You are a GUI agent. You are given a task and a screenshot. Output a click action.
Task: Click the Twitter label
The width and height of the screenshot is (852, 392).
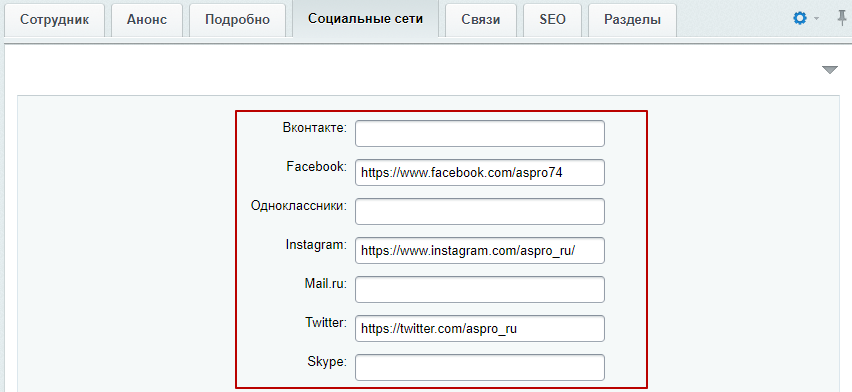coord(325,322)
